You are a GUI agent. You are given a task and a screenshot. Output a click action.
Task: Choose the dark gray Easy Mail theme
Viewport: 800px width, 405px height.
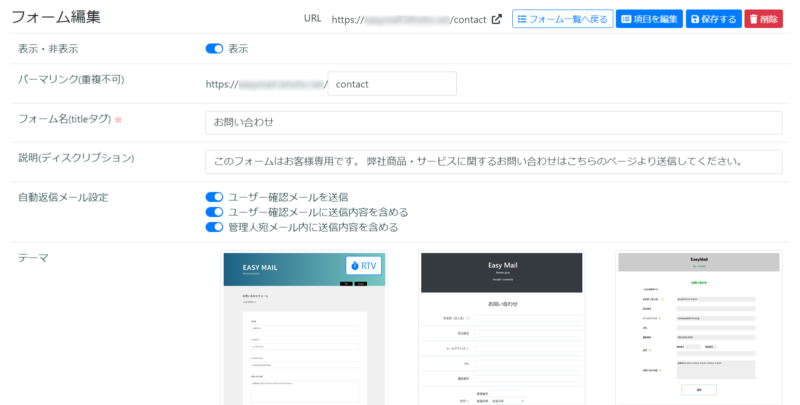pyautogui.click(x=502, y=328)
